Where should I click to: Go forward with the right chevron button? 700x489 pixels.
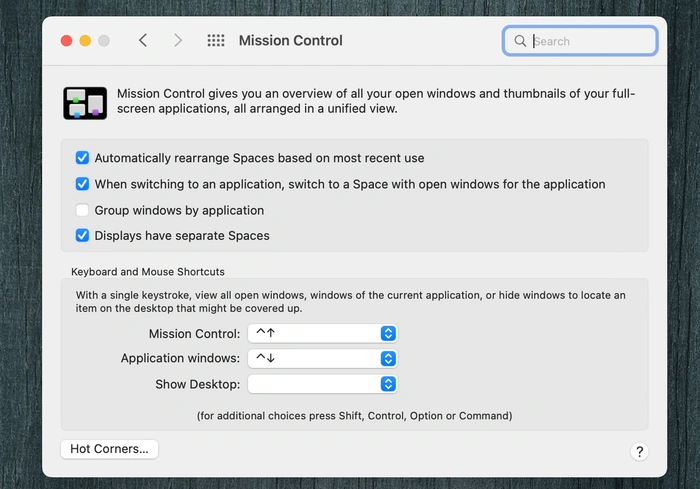tap(178, 41)
